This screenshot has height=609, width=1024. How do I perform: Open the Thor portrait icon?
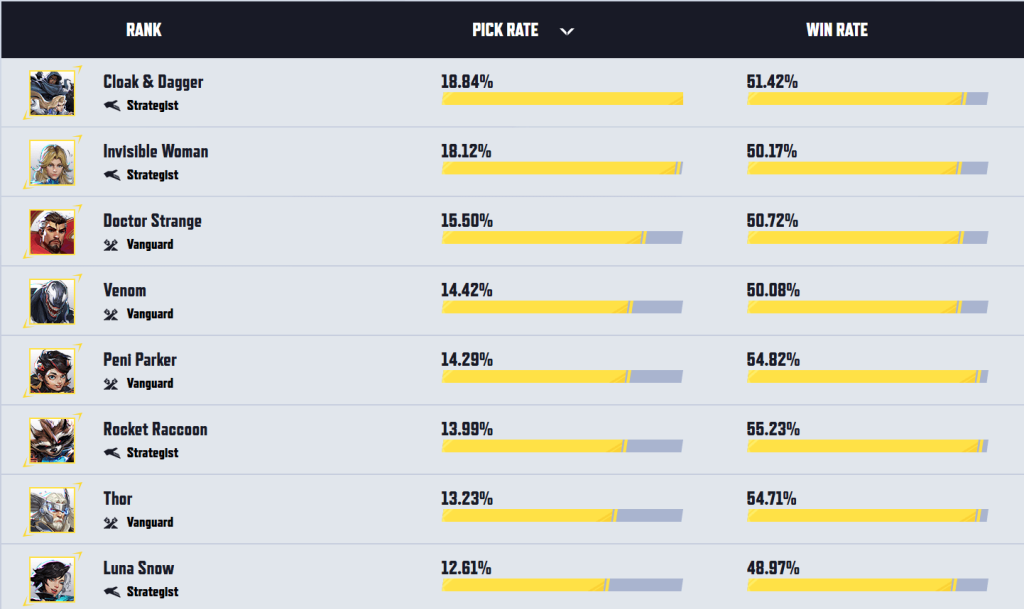pos(52,510)
